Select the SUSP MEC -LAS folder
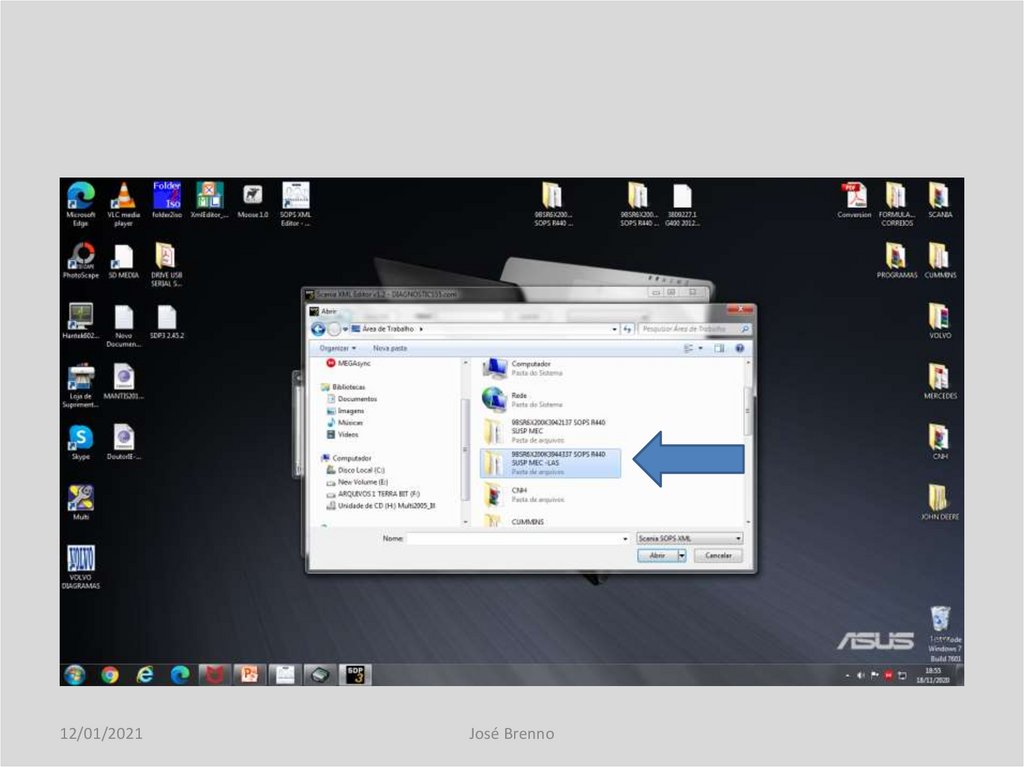Viewport: 1024px width, 767px height. [549, 462]
